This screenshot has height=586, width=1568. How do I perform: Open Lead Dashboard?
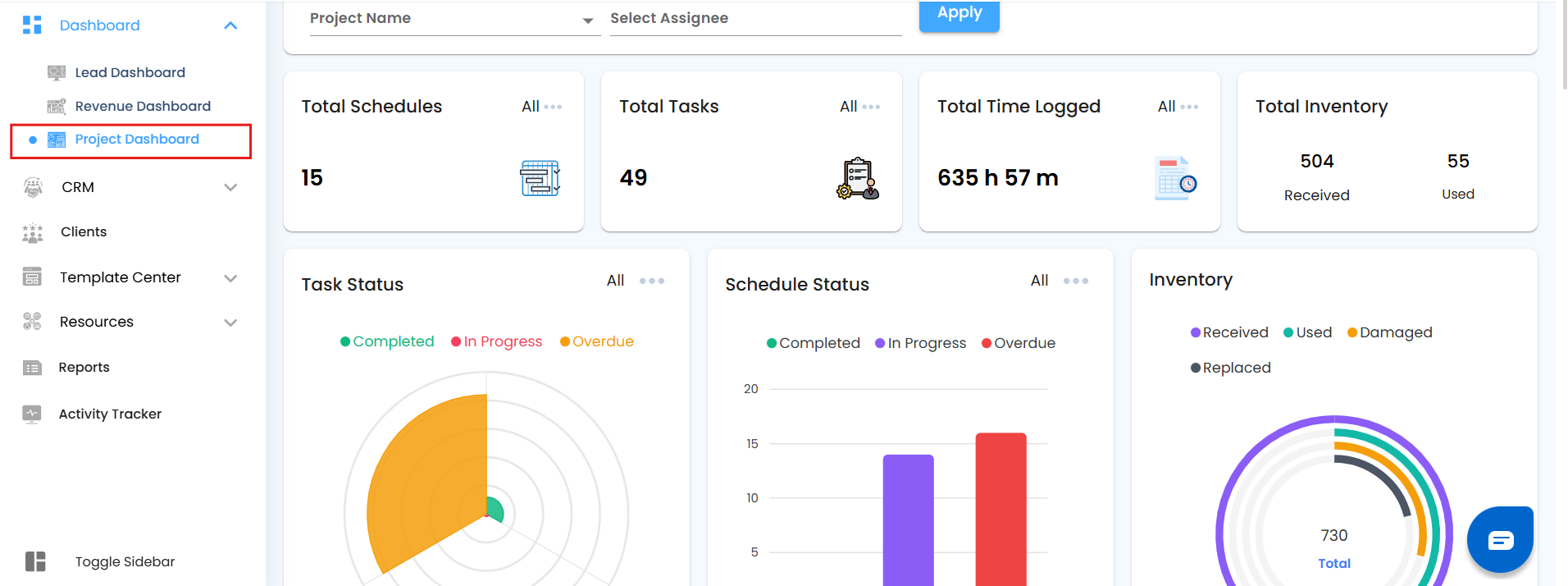[130, 72]
